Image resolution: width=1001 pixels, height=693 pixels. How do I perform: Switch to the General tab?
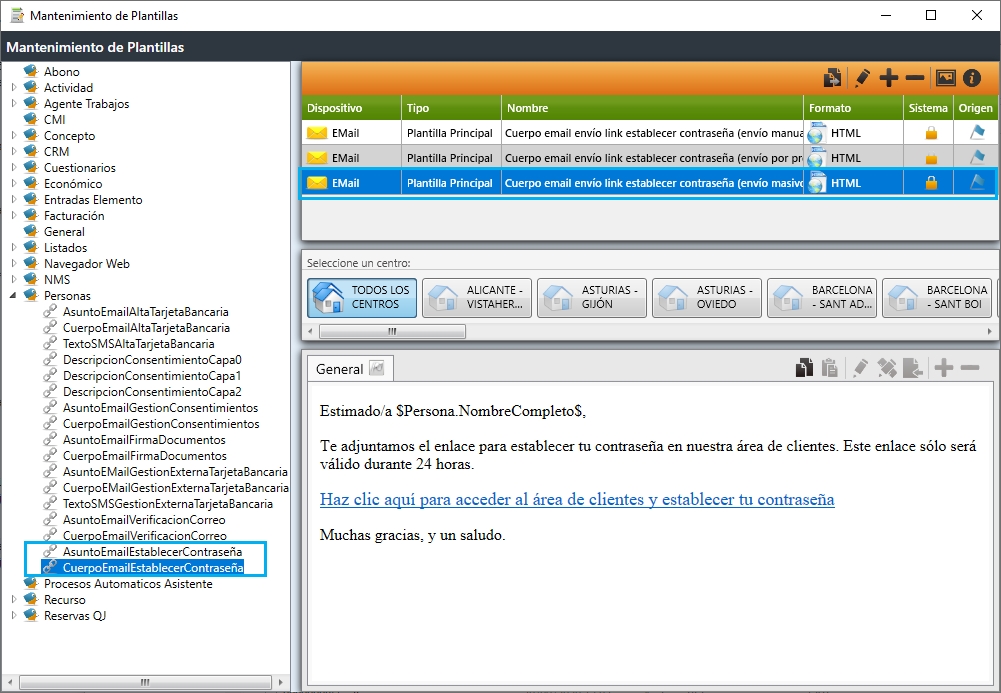350,369
